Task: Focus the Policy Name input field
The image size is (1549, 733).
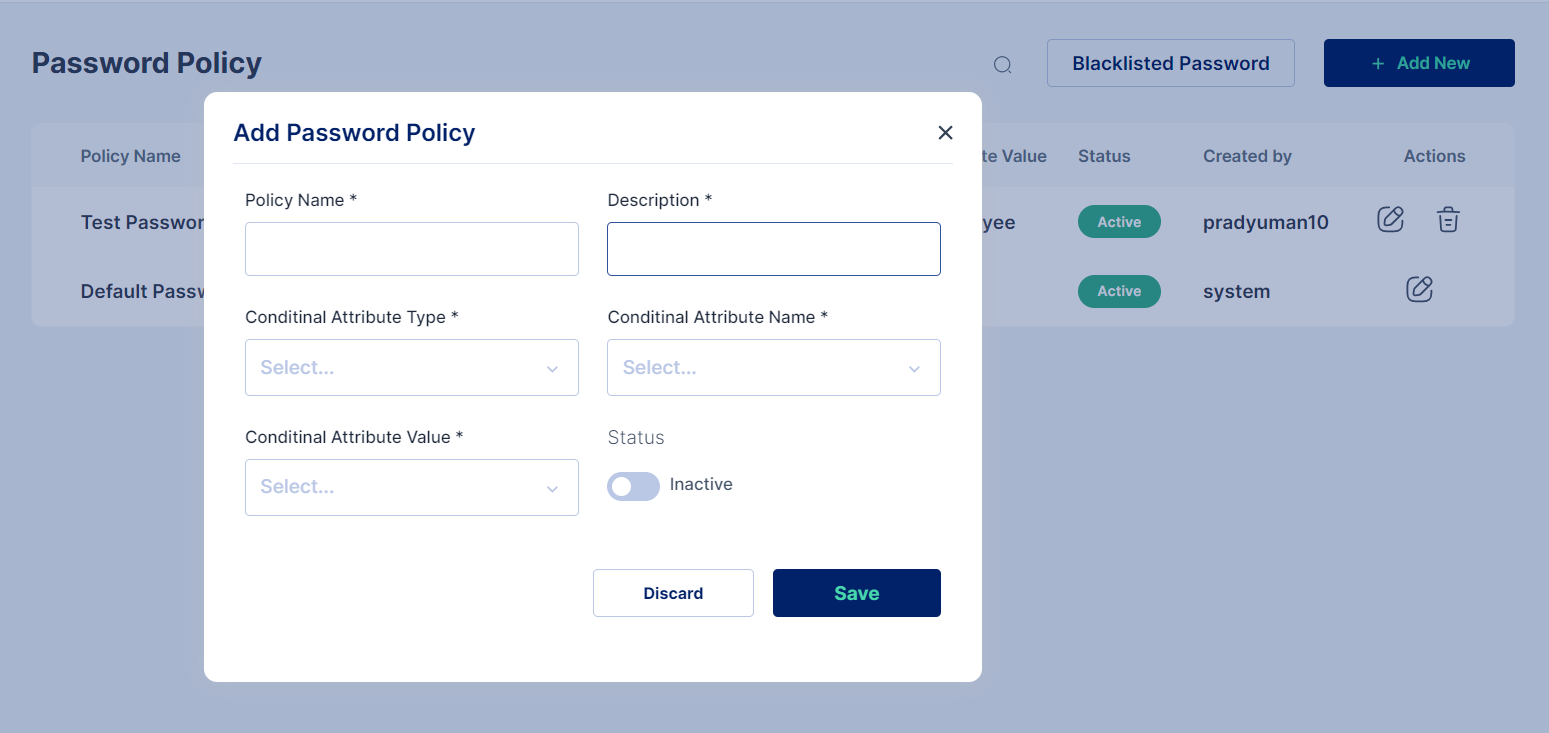Action: pos(411,249)
